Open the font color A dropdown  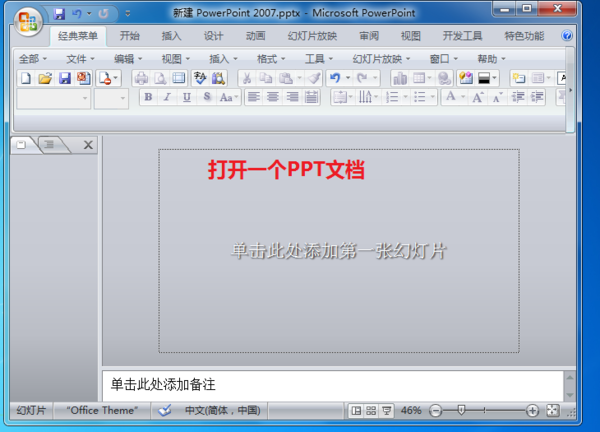(463, 97)
